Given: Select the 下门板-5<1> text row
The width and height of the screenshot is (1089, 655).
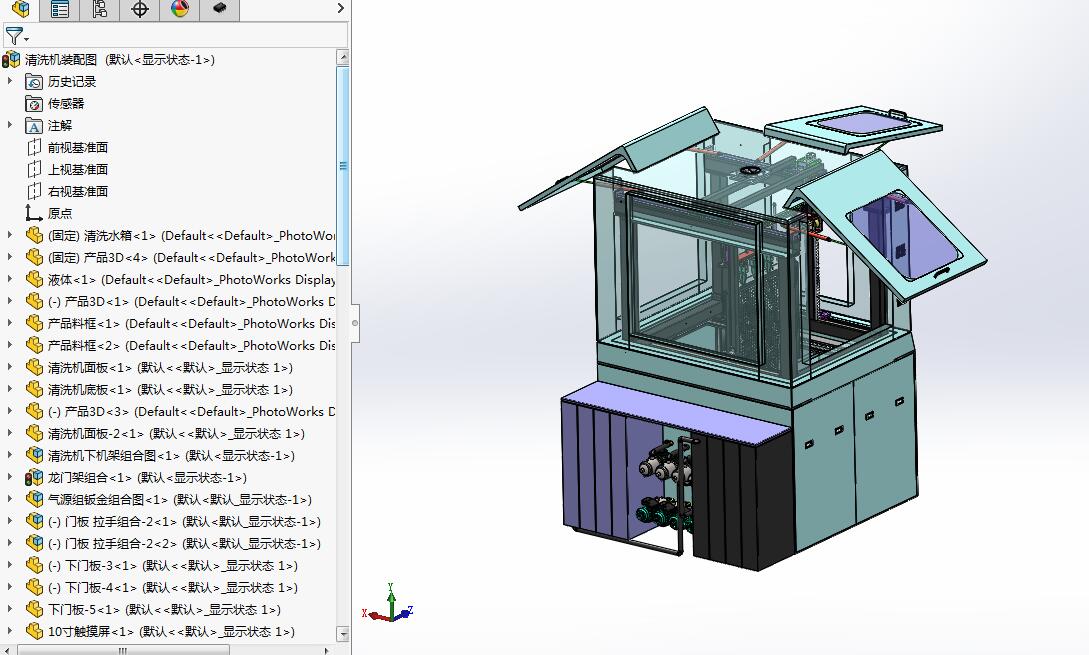Looking at the screenshot, I should (164, 610).
